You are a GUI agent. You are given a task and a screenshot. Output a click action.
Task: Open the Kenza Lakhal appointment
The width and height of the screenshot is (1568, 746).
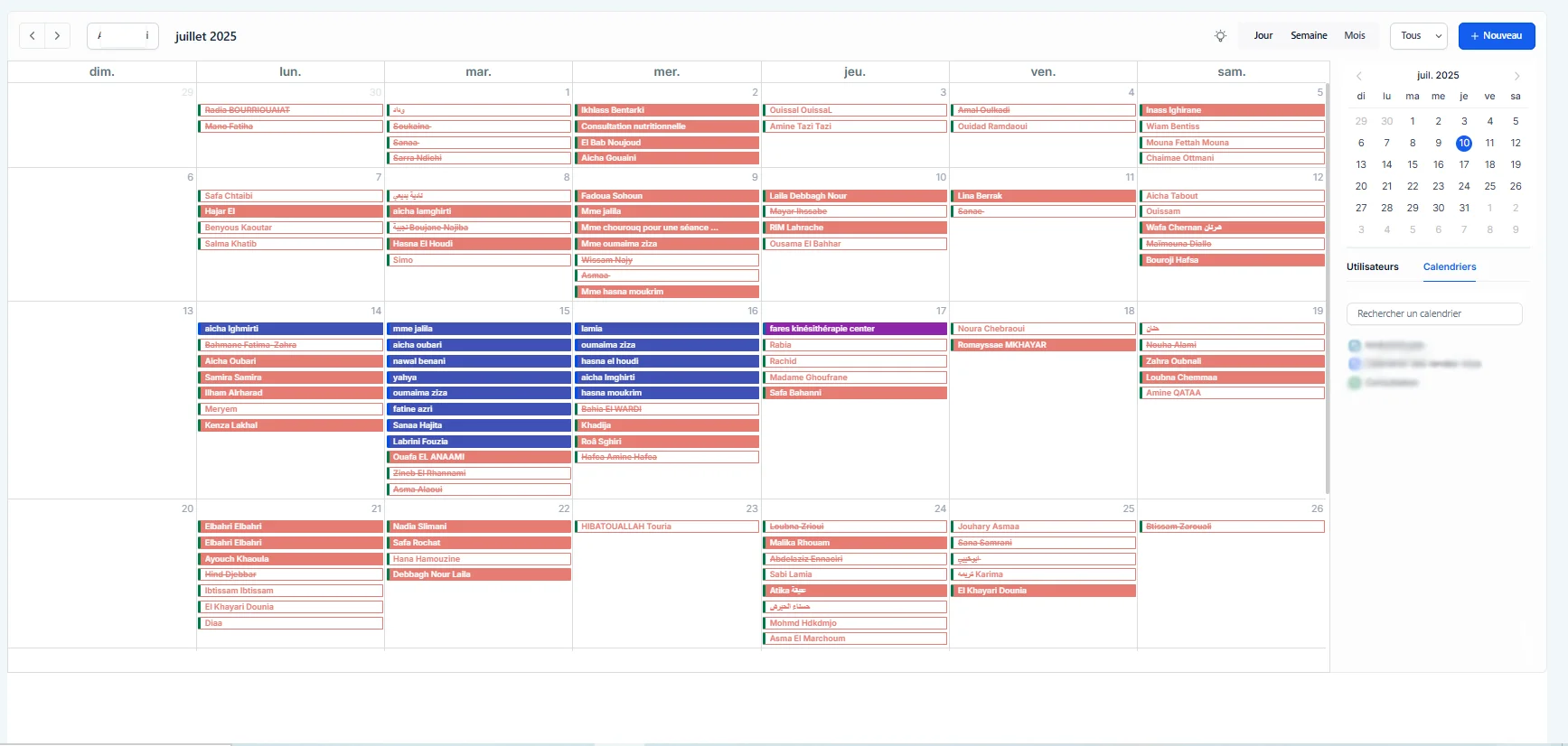click(x=290, y=425)
